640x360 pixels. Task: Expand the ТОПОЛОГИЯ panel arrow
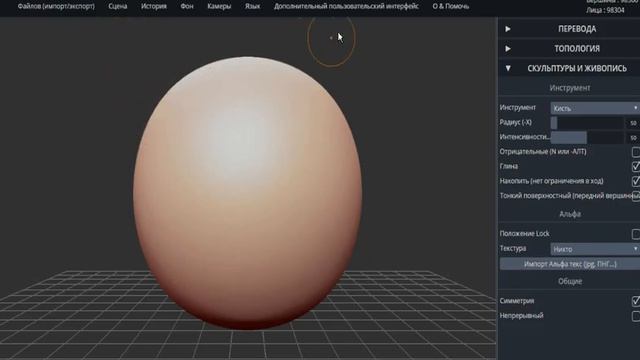tap(508, 49)
